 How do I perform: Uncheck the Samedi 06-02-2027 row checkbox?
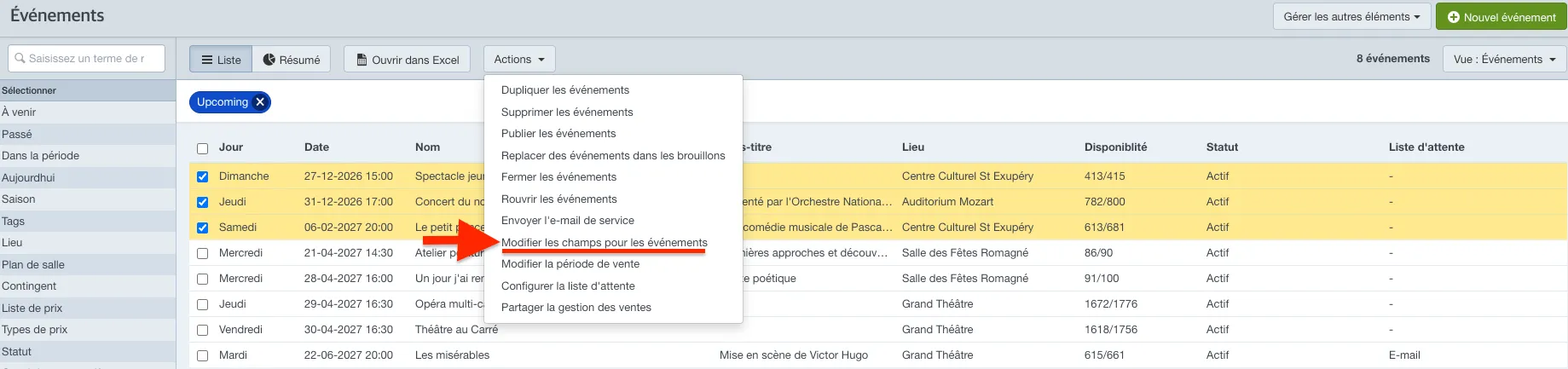coord(202,228)
